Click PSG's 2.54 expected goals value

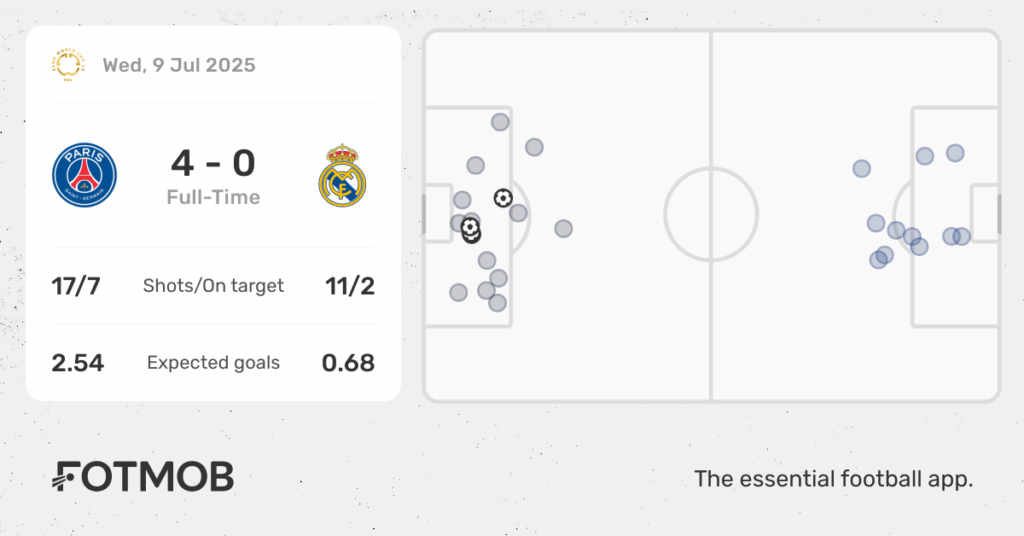[78, 363]
